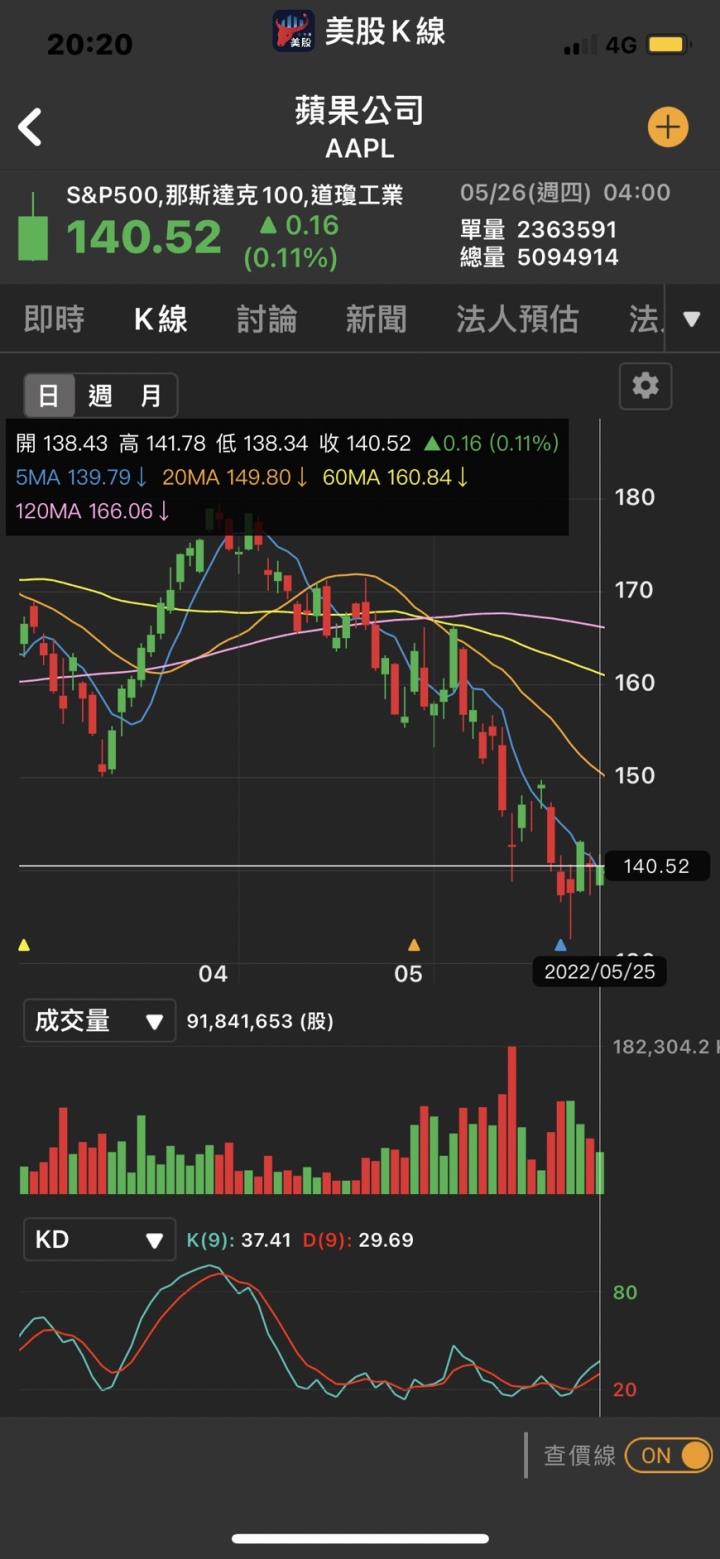Expand more tabs with down triangle
720x1559 pixels.
[x=691, y=319]
